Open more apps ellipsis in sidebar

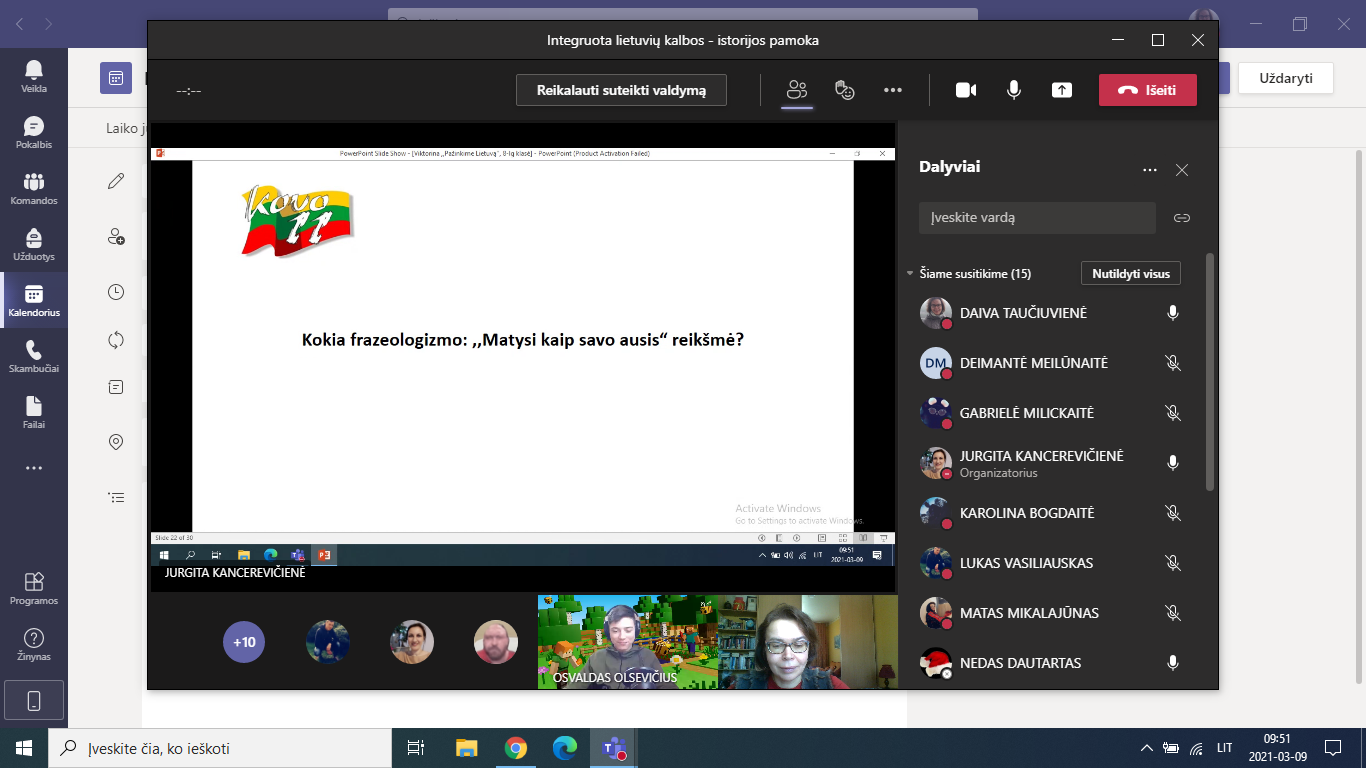pos(34,468)
